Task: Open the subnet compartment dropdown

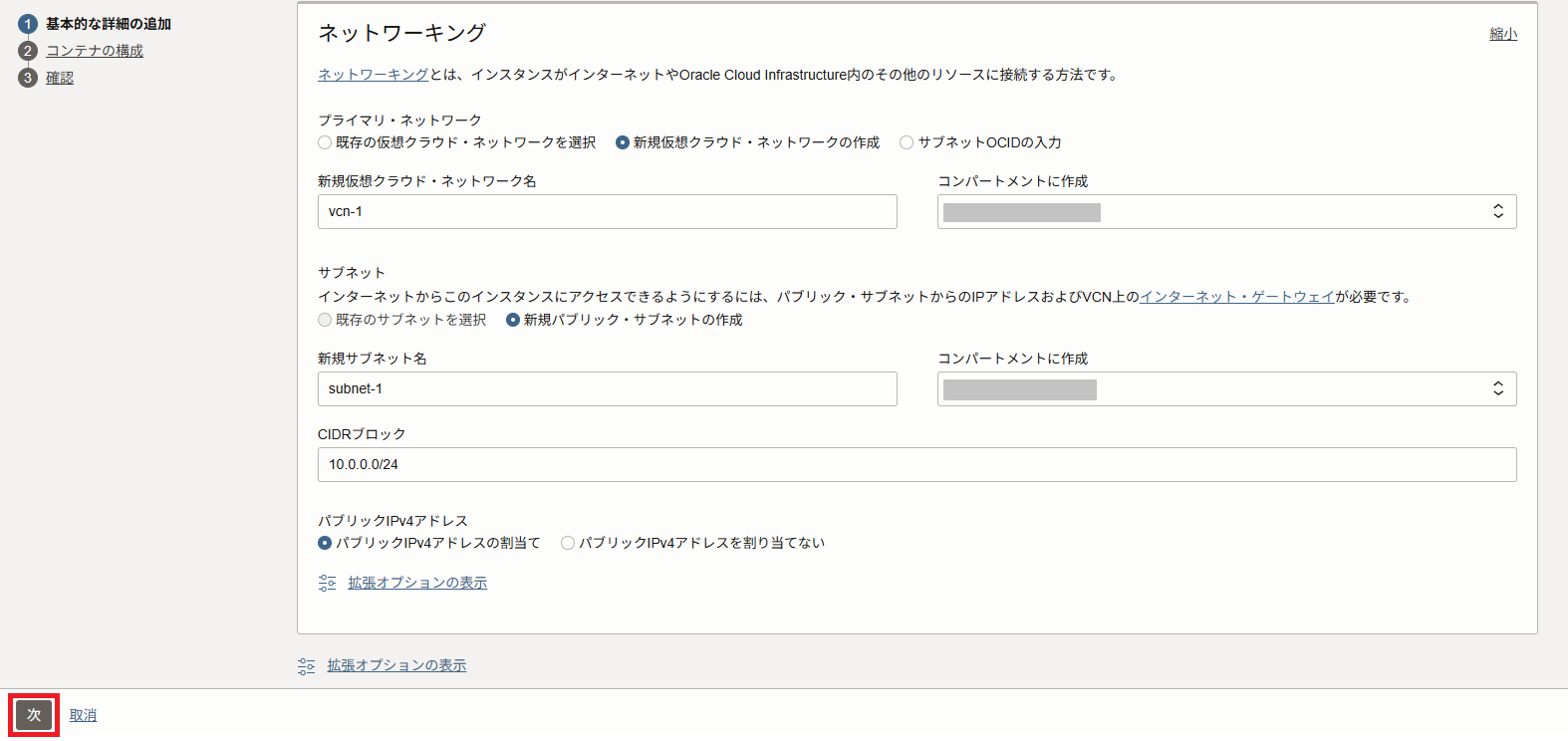Action: click(1226, 389)
